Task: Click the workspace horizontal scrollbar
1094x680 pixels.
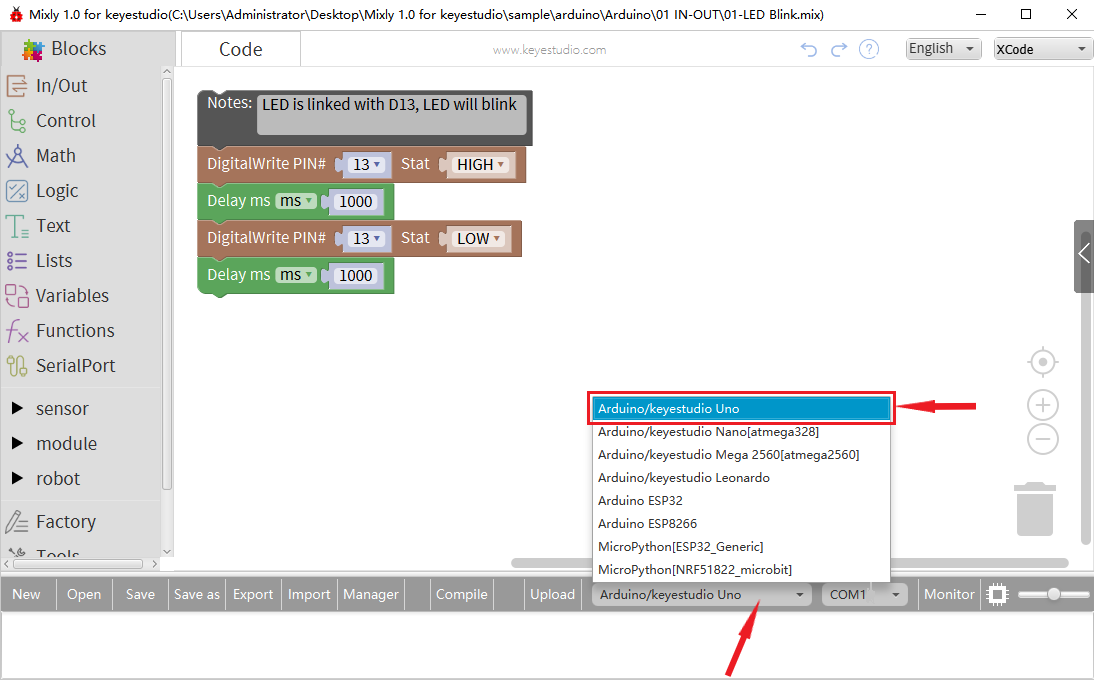Action: (x=789, y=563)
